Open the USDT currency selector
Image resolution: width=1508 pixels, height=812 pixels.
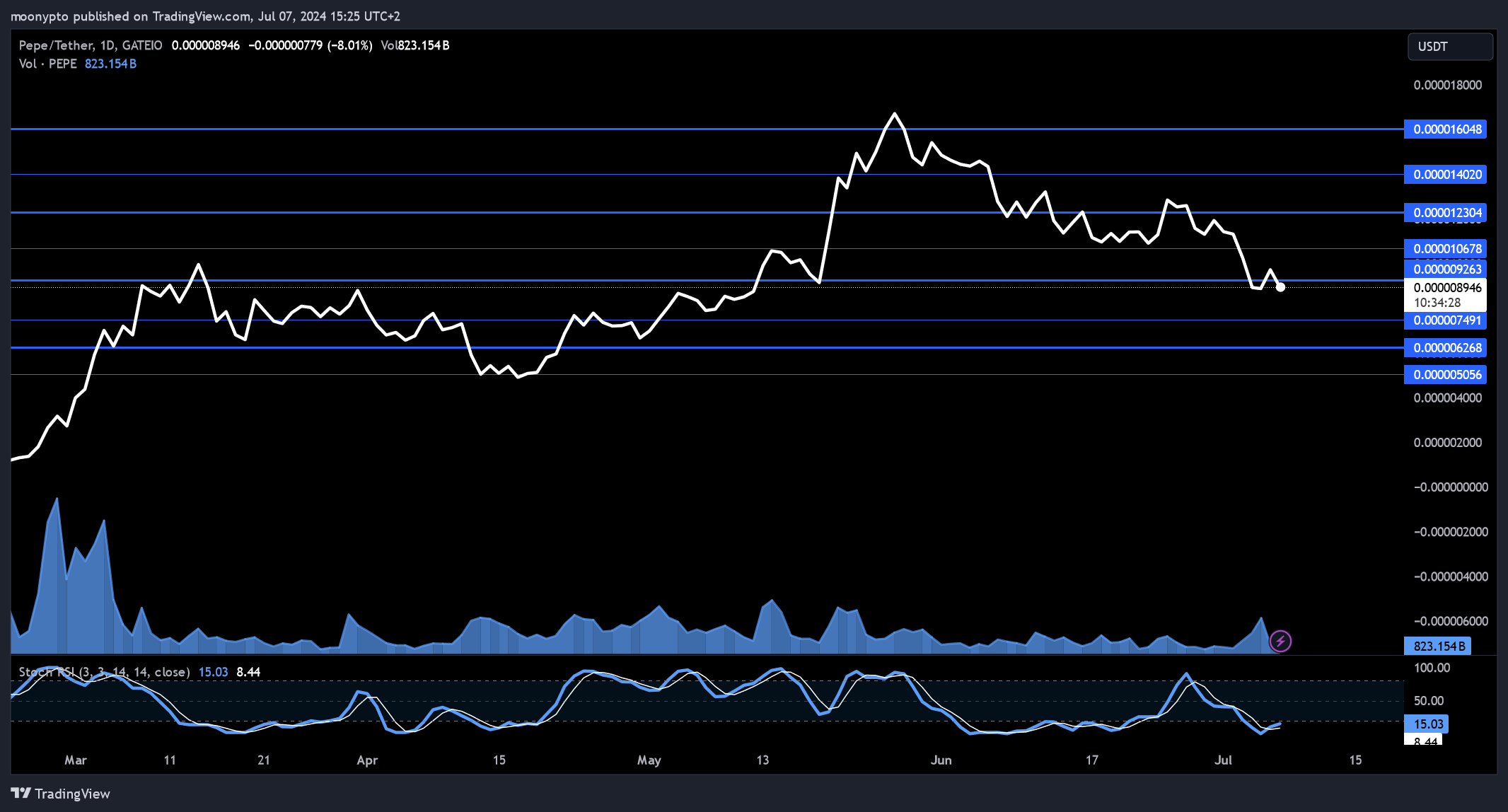click(x=1450, y=47)
